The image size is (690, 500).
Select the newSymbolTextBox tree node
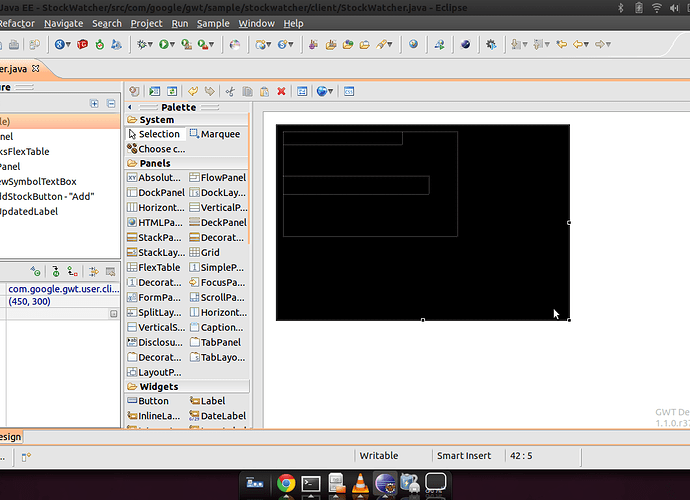(38, 181)
